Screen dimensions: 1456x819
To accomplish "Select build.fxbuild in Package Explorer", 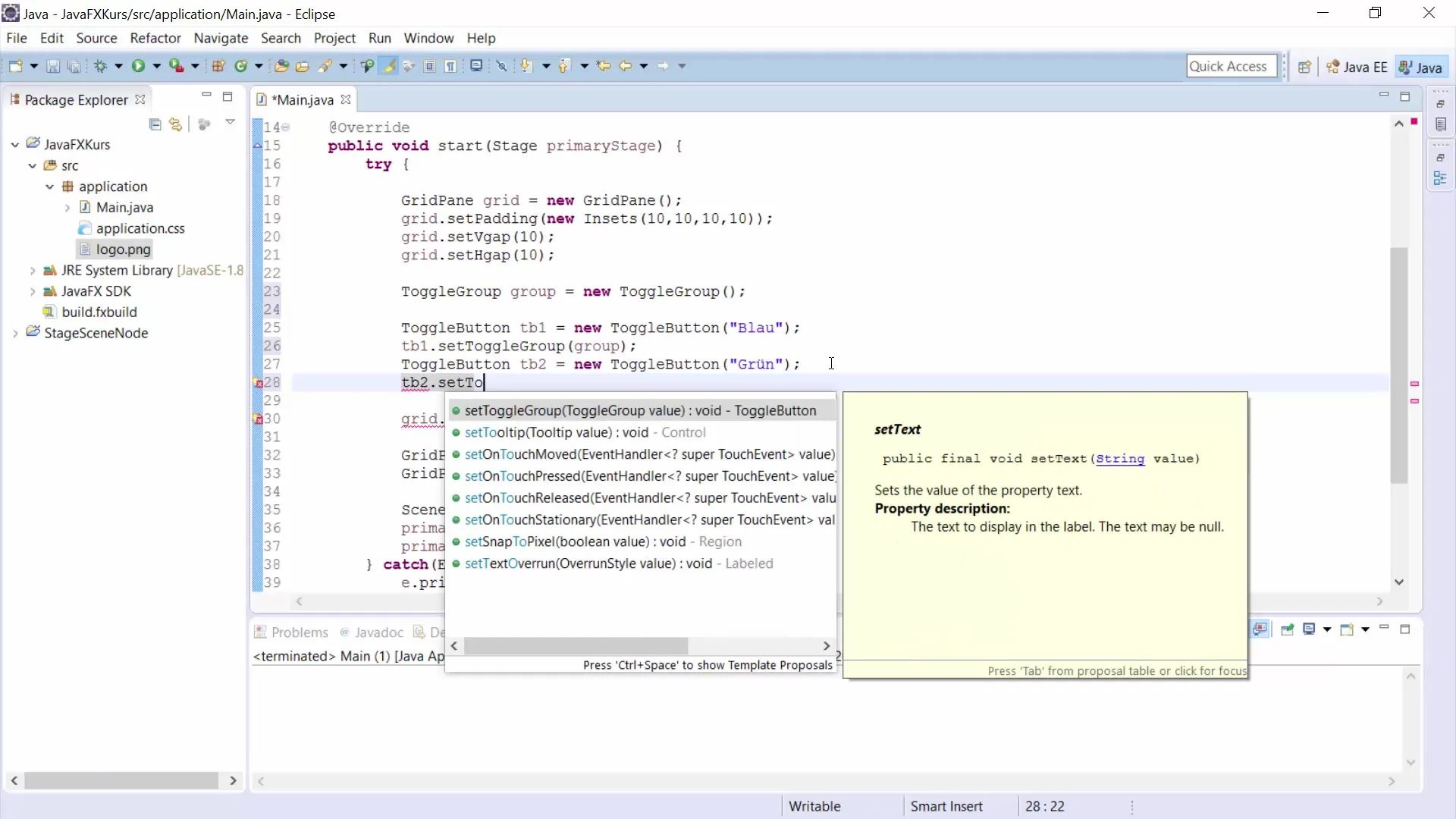I will point(90,312).
